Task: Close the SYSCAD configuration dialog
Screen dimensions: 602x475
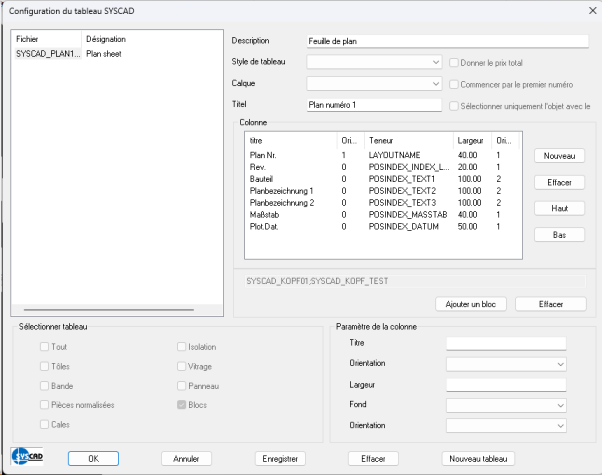Action: (x=592, y=11)
